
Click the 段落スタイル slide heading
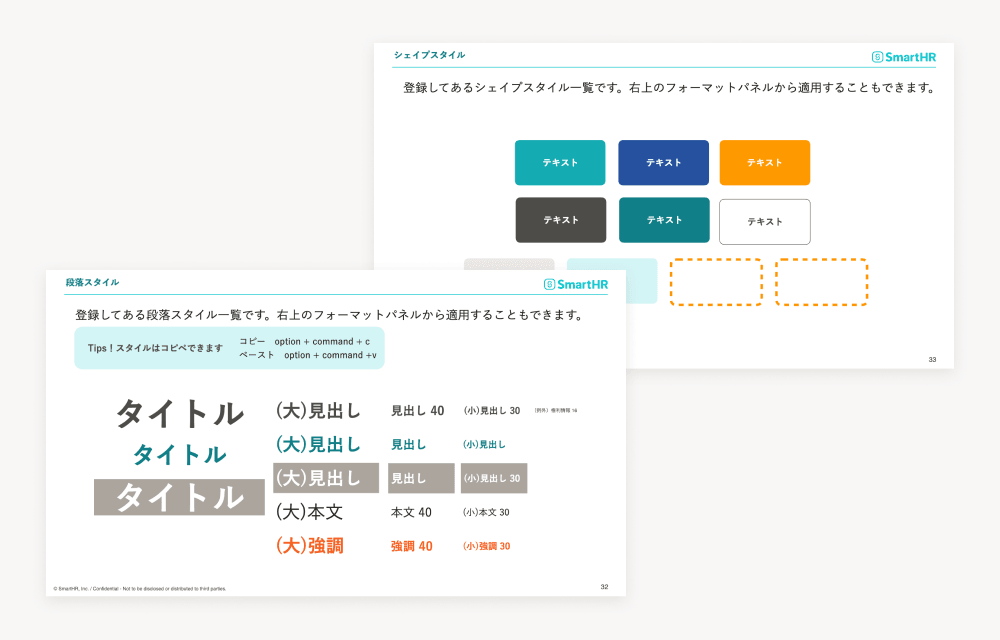[x=92, y=283]
